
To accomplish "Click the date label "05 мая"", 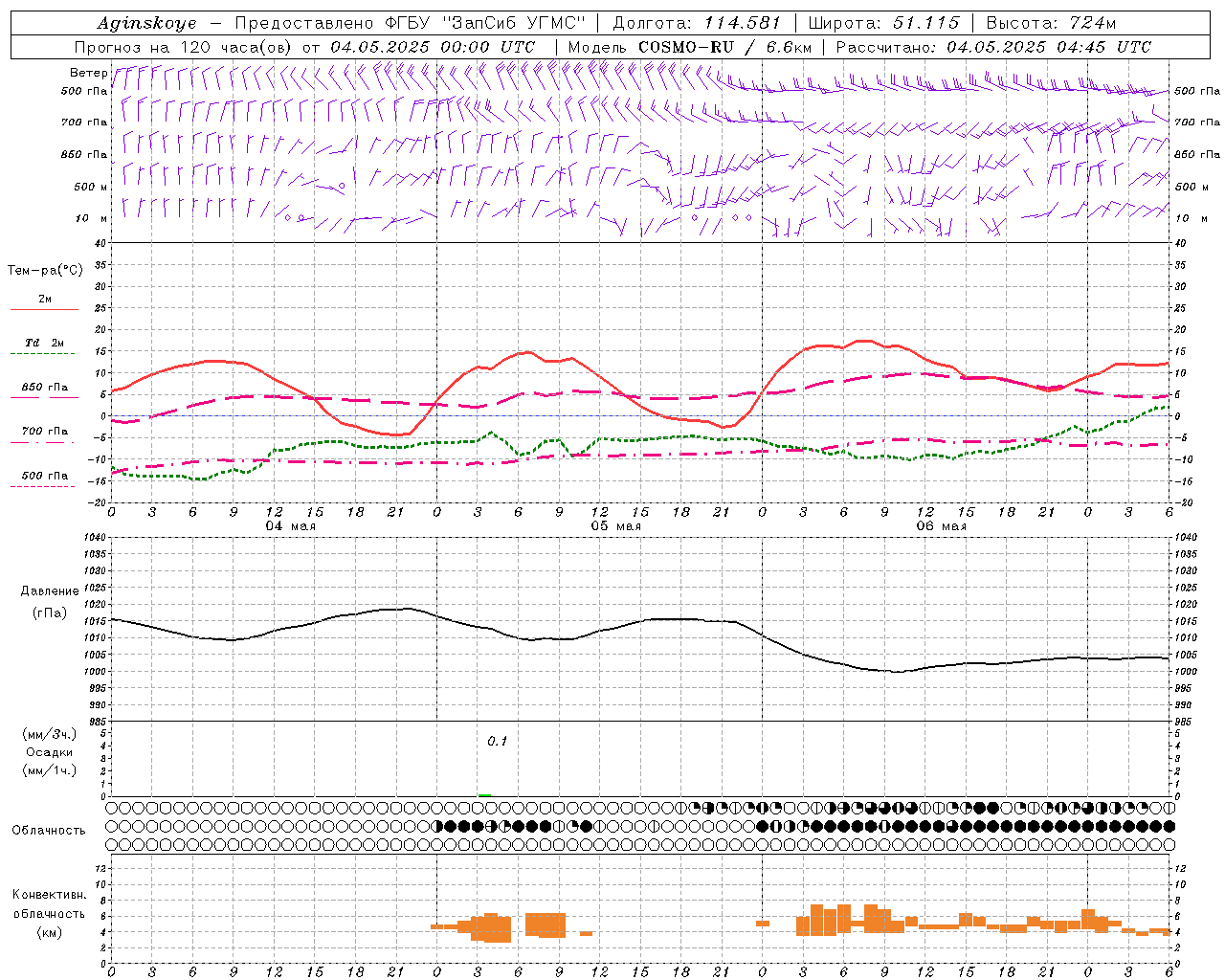I will (x=615, y=526).
